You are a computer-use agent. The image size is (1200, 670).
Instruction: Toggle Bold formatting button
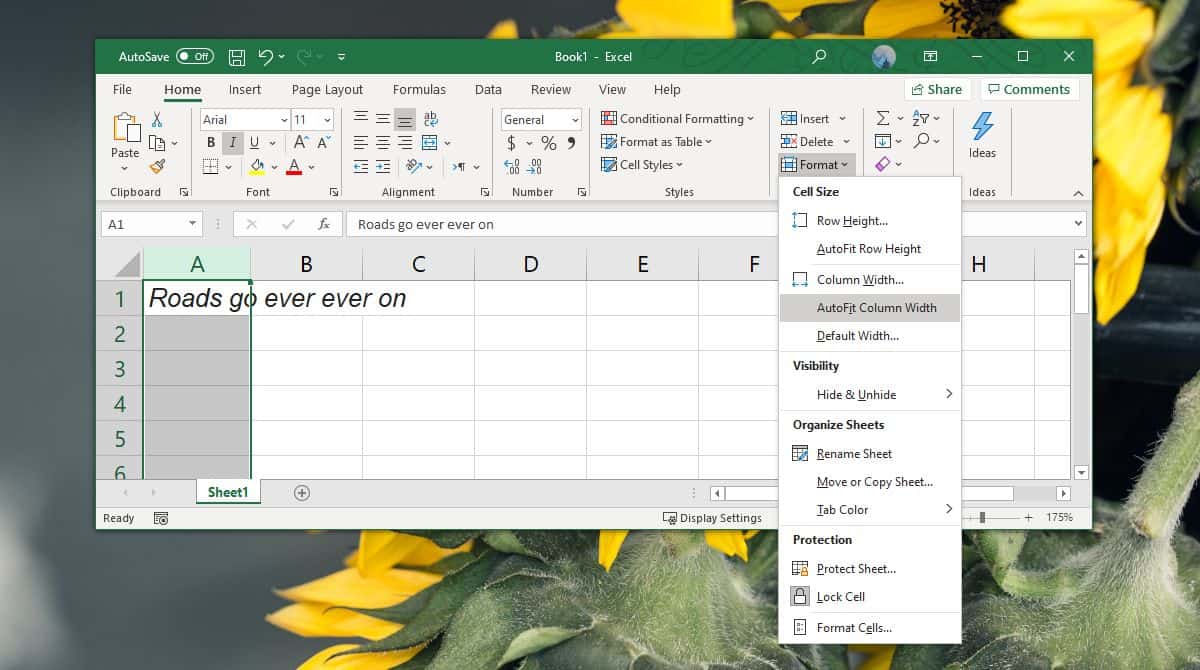[x=211, y=142]
